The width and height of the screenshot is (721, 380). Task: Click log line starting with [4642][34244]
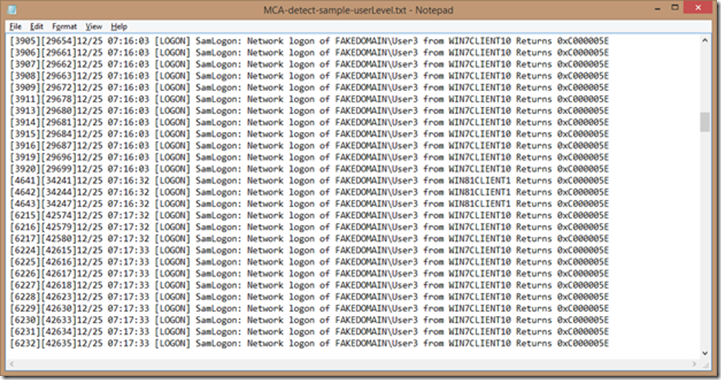click(x=309, y=192)
